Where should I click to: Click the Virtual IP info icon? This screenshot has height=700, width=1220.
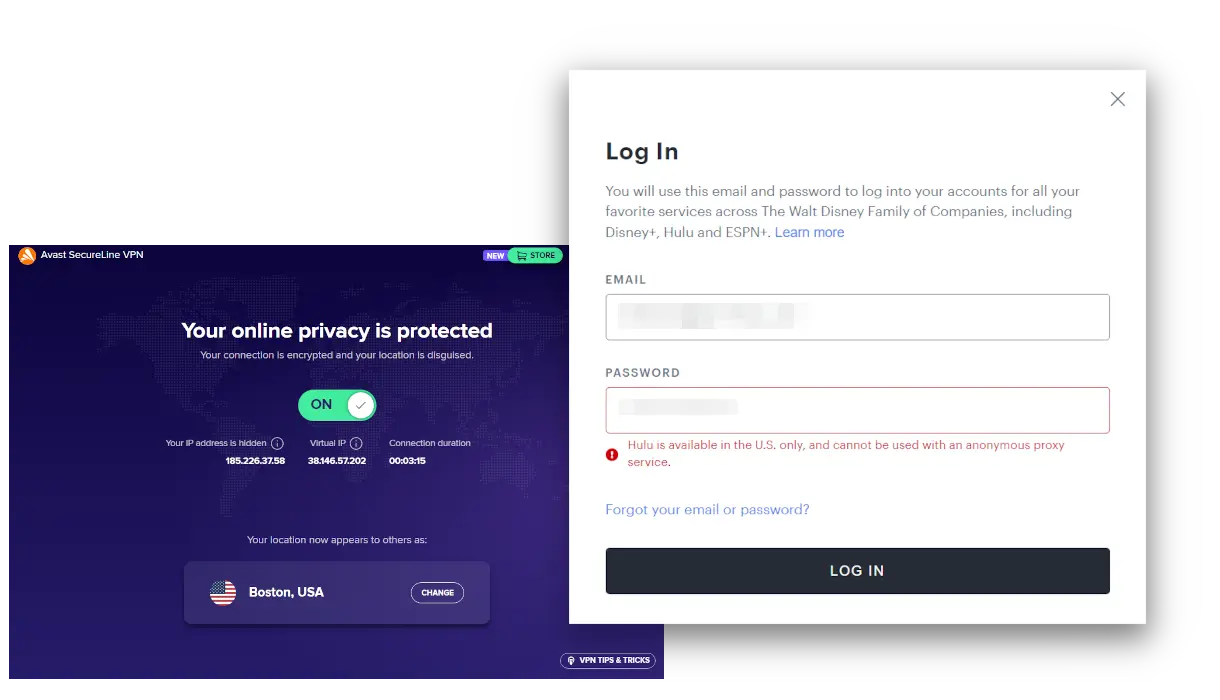[357, 443]
